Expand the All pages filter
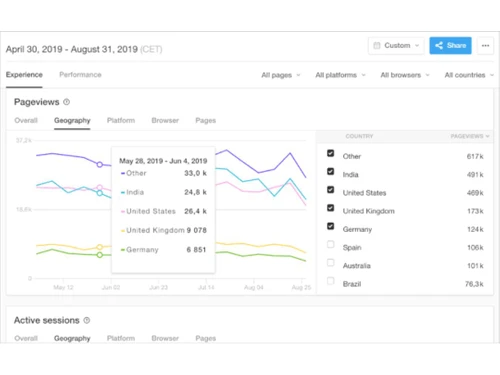Image resolution: width=500 pixels, height=375 pixels. pyautogui.click(x=281, y=75)
